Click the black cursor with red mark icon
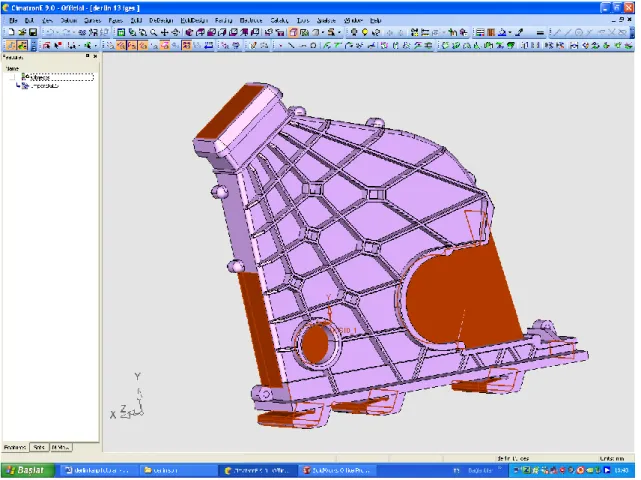Screen dimensions: 641x480 tap(58, 45)
